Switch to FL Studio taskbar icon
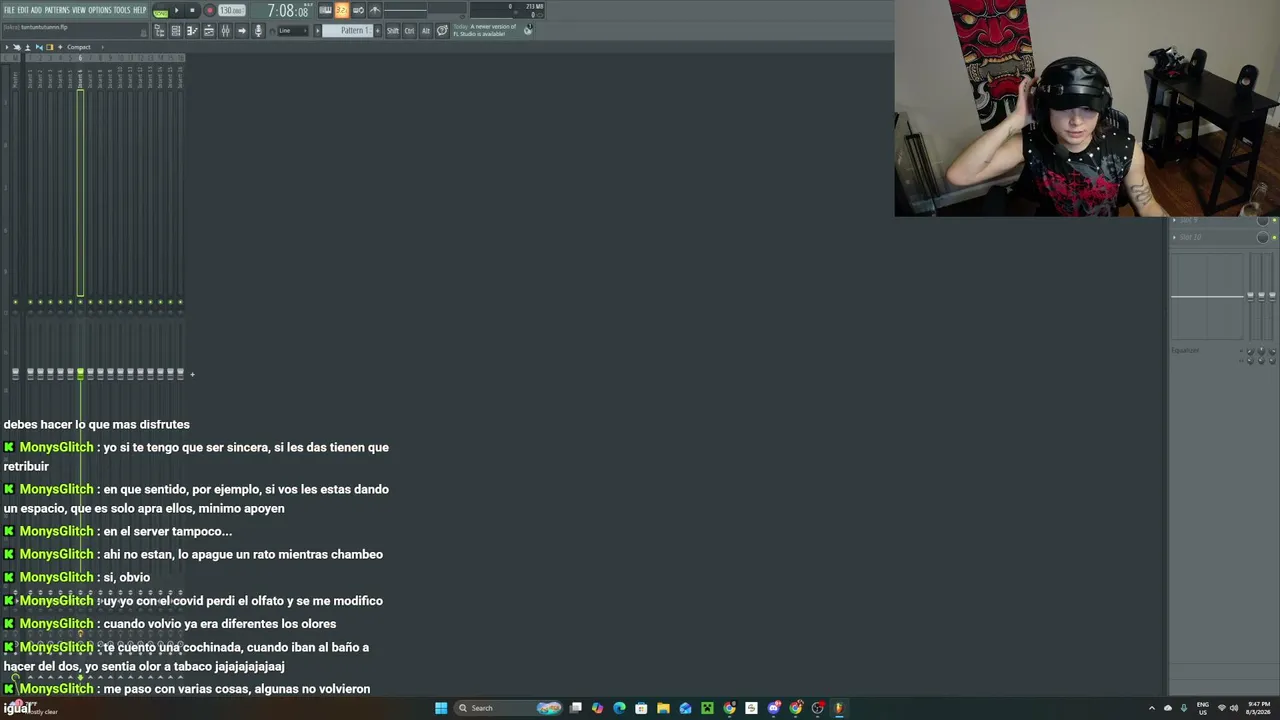 pos(839,708)
